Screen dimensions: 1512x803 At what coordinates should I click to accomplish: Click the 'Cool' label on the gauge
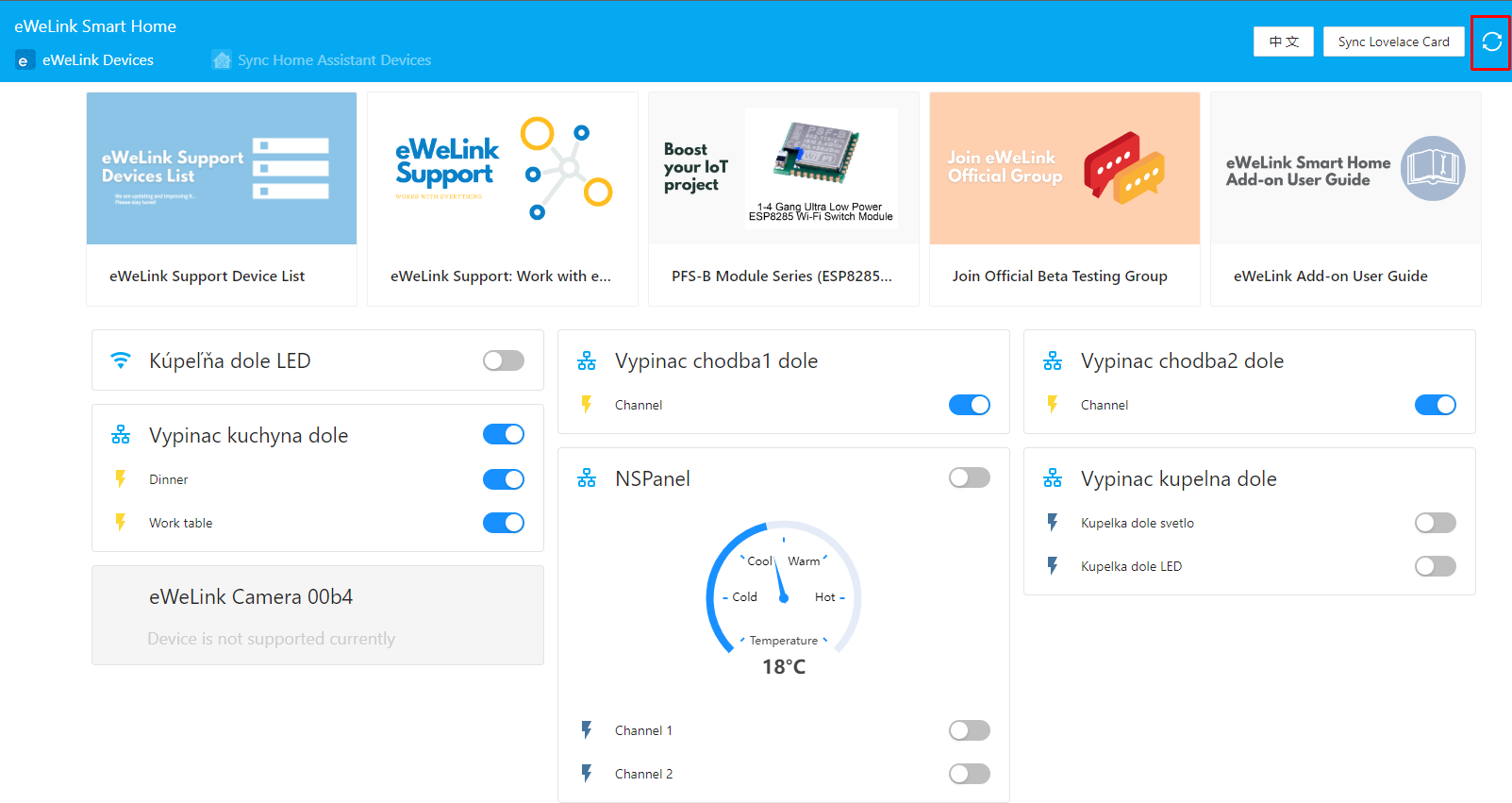760,561
